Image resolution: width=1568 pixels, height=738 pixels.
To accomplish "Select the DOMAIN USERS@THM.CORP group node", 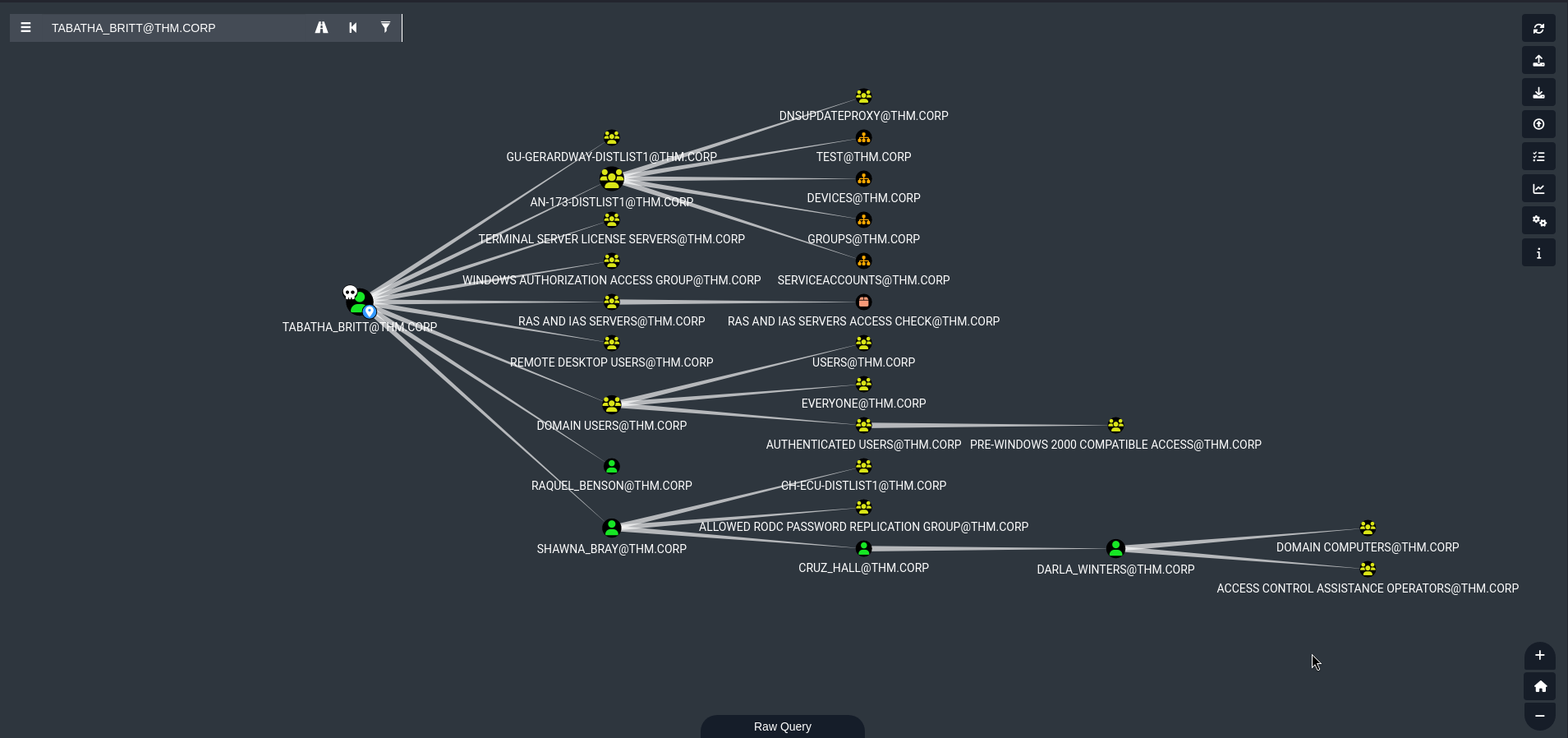I will pyautogui.click(x=612, y=404).
